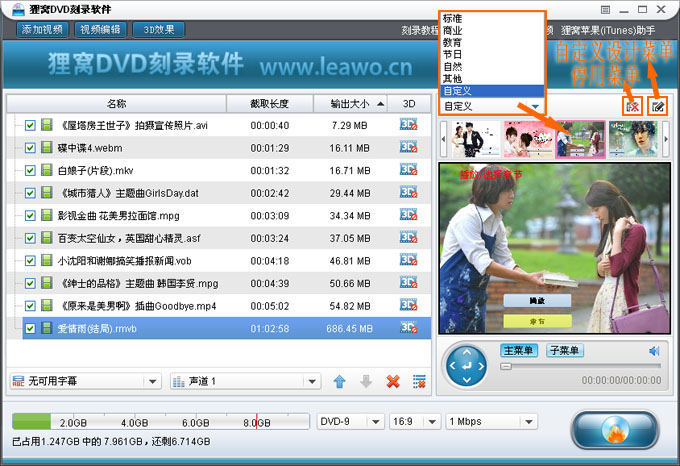This screenshot has height=466, width=680.
Task: Select the wedding couple menu thumbnail
Action: [x=475, y=139]
